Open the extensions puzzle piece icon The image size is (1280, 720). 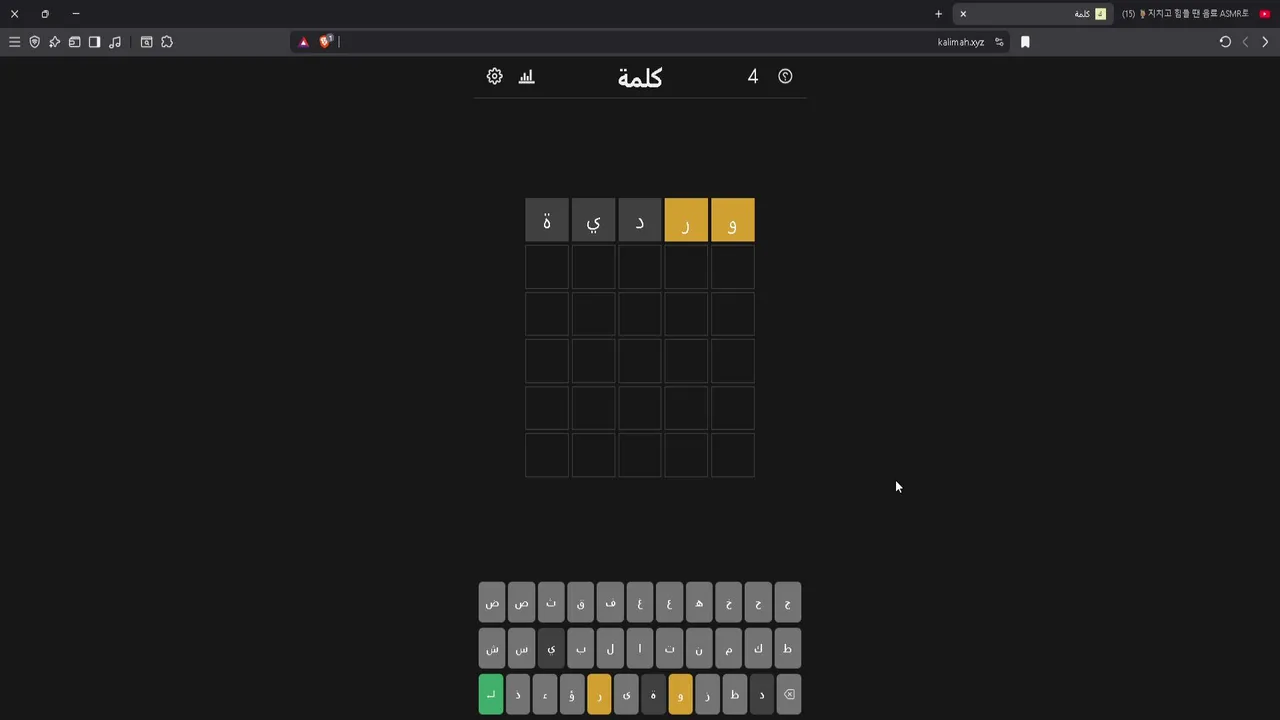tap(167, 42)
